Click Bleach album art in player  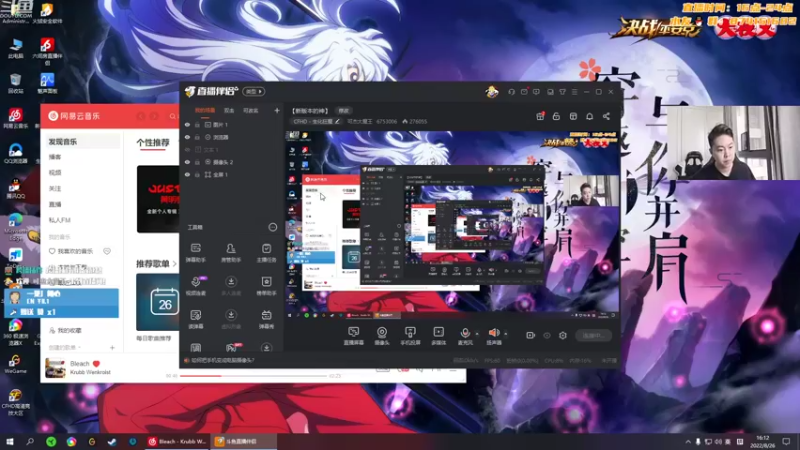coord(55,368)
